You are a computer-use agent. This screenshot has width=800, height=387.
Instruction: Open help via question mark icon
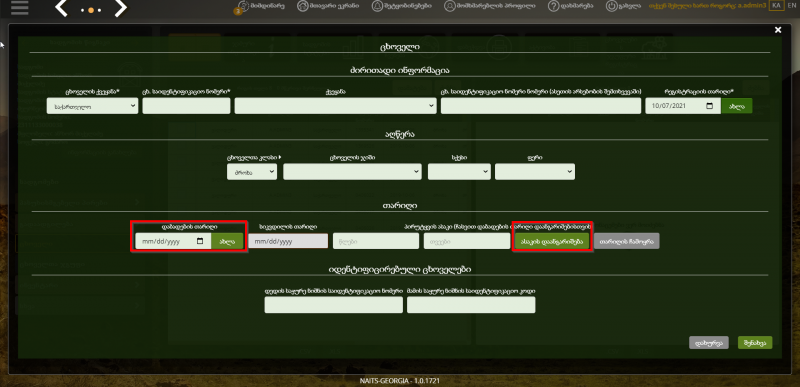coord(554,7)
